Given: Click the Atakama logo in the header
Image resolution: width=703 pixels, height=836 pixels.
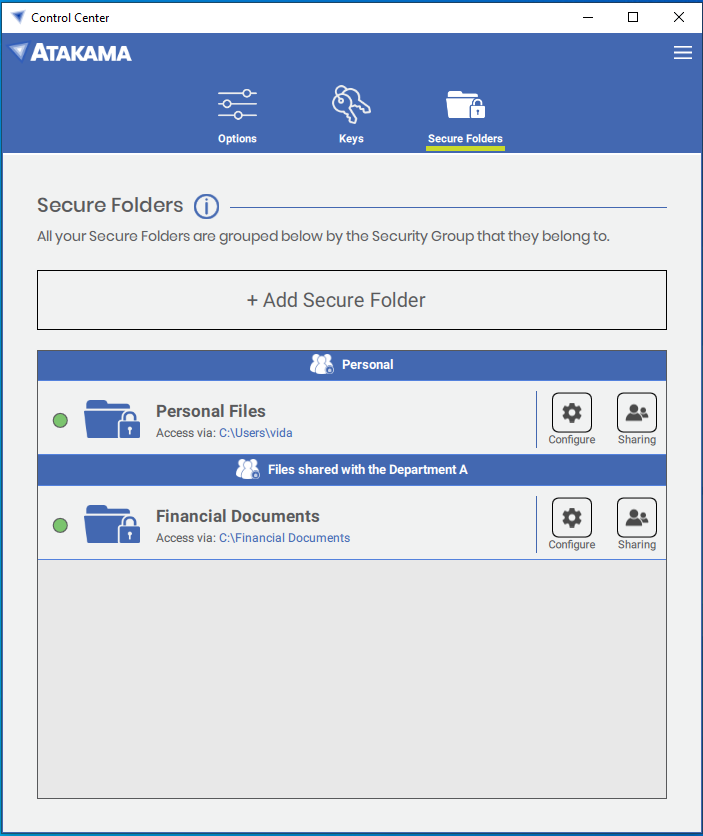Looking at the screenshot, I should click(x=70, y=52).
